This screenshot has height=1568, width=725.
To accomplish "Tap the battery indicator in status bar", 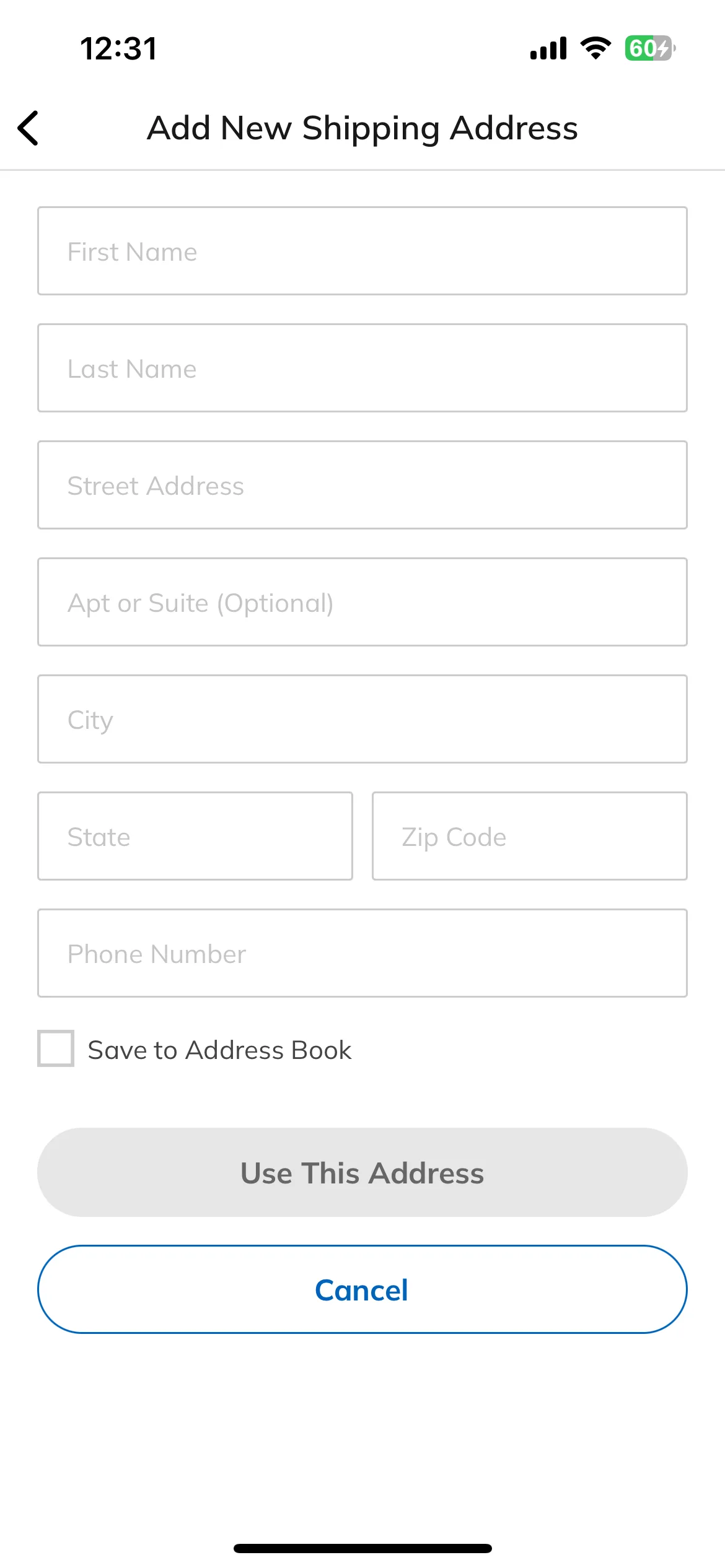I will pos(650,48).
